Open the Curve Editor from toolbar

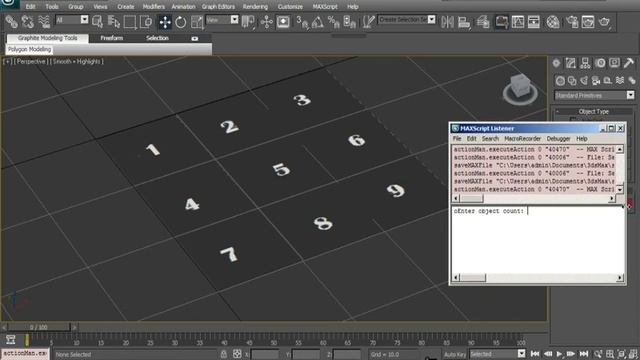518,22
